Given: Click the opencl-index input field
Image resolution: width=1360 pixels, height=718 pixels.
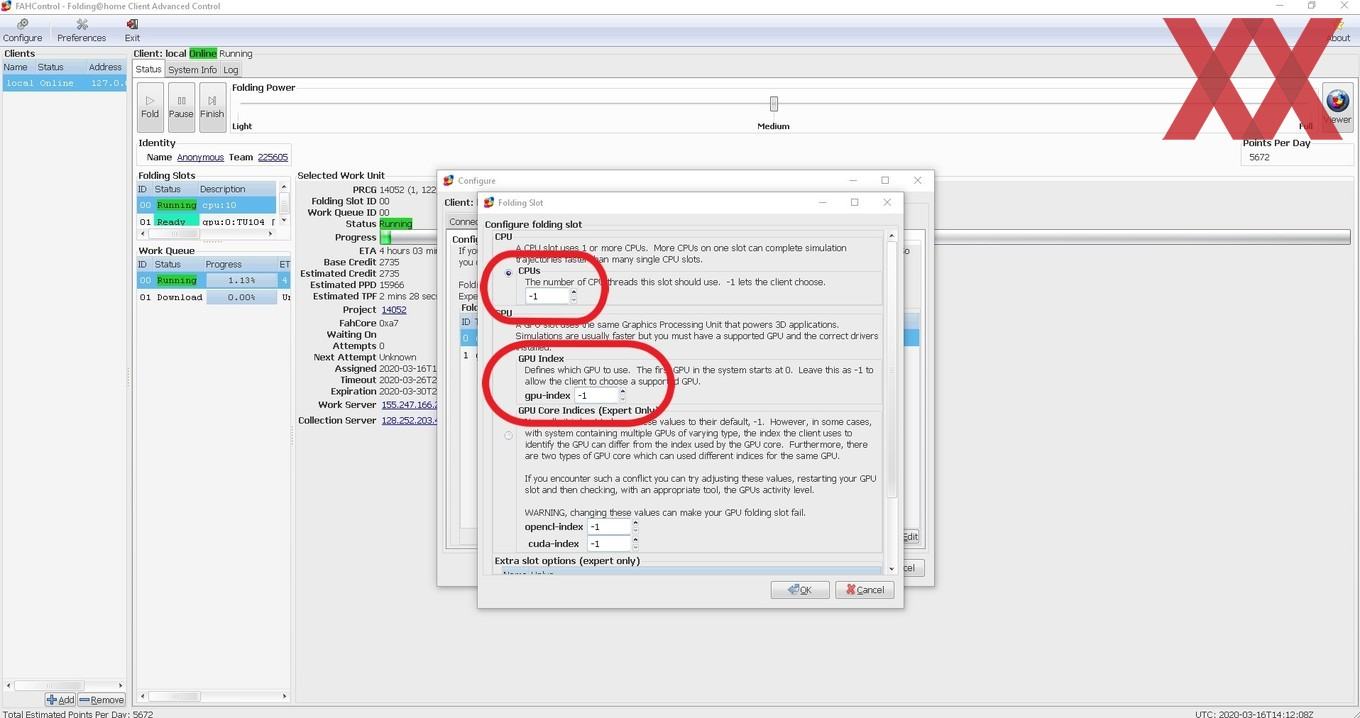Looking at the screenshot, I should (609, 527).
